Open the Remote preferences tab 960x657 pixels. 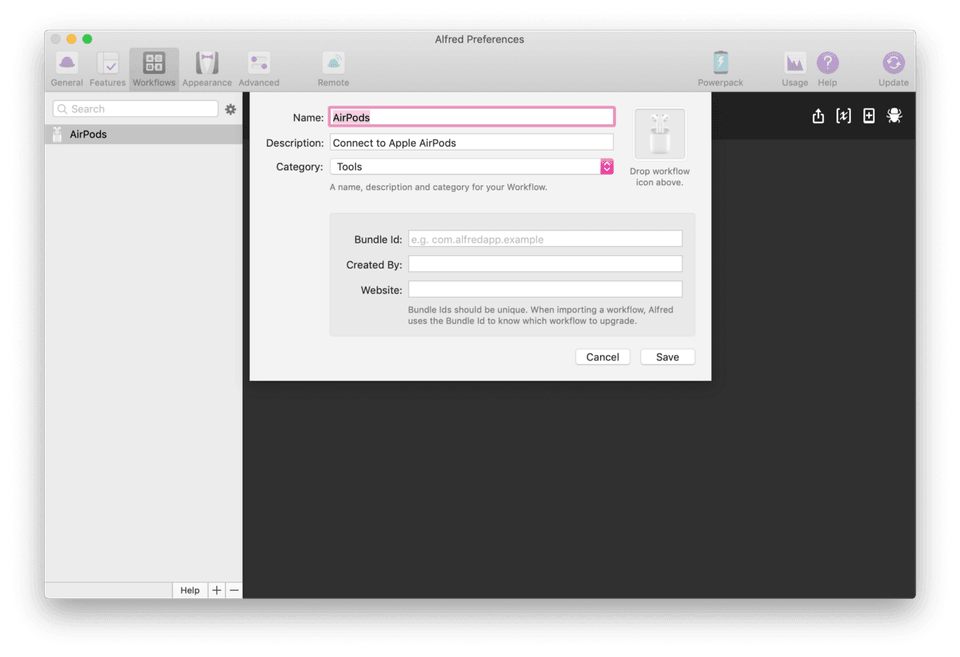(333, 69)
